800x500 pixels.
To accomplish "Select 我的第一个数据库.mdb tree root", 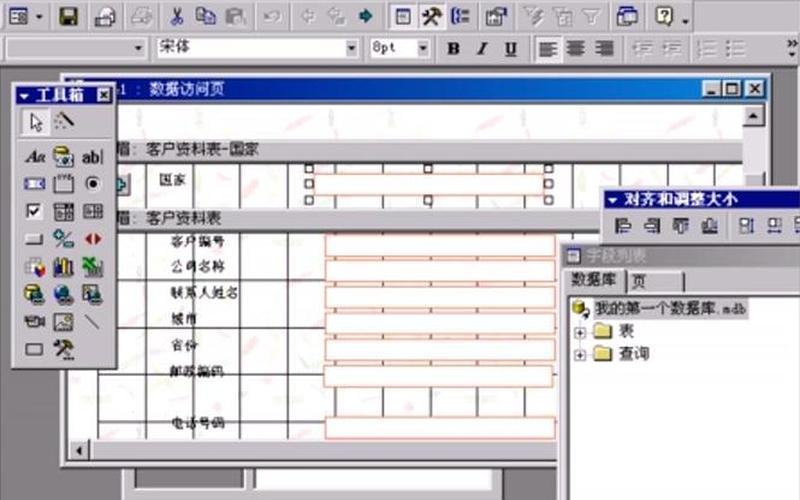I will click(x=670, y=308).
